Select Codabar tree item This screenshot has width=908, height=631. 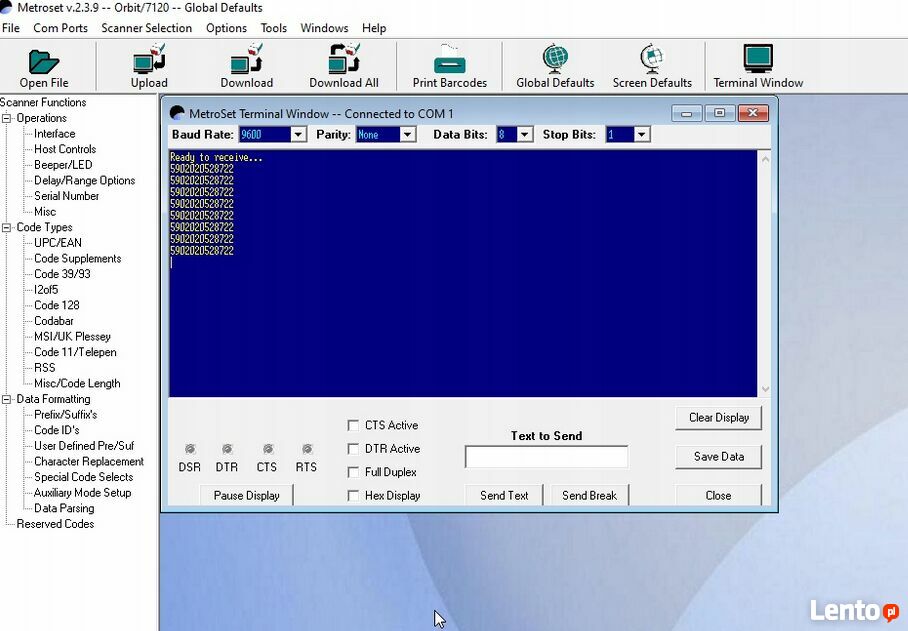click(54, 321)
